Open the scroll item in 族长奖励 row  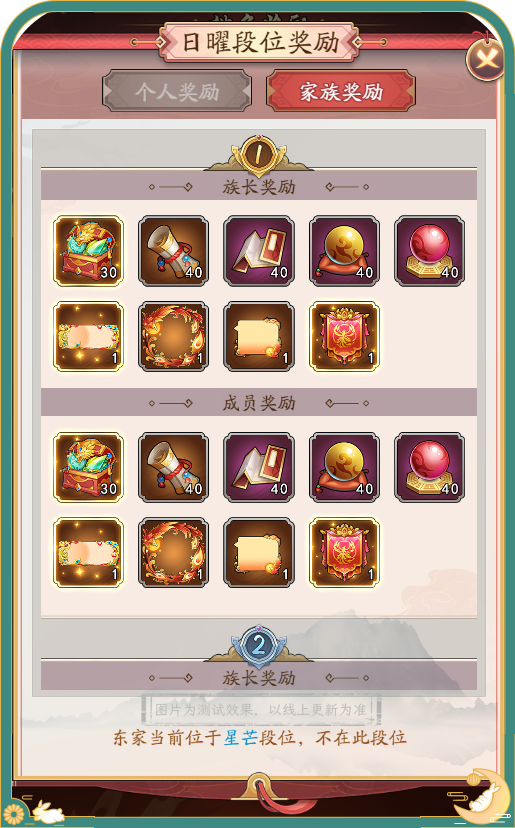pos(174,251)
